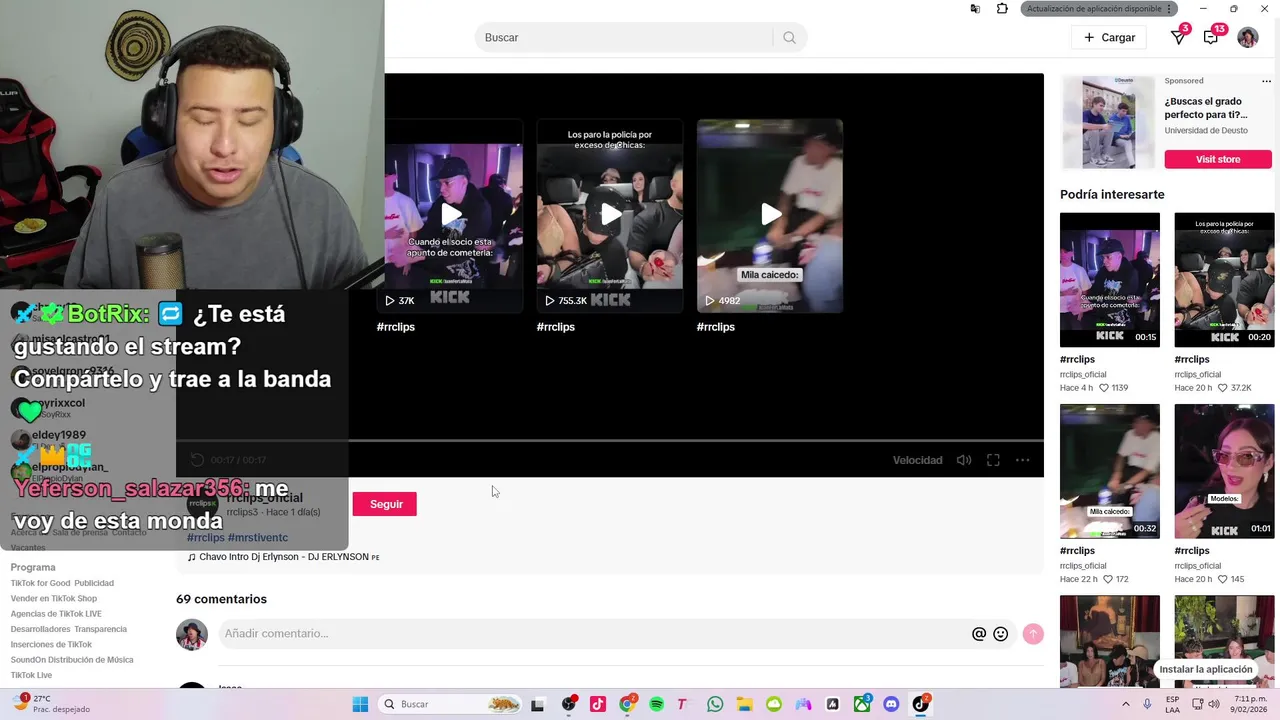Open the TikTok inbox messages paper-plane icon
1280x720 pixels.
click(x=1178, y=38)
